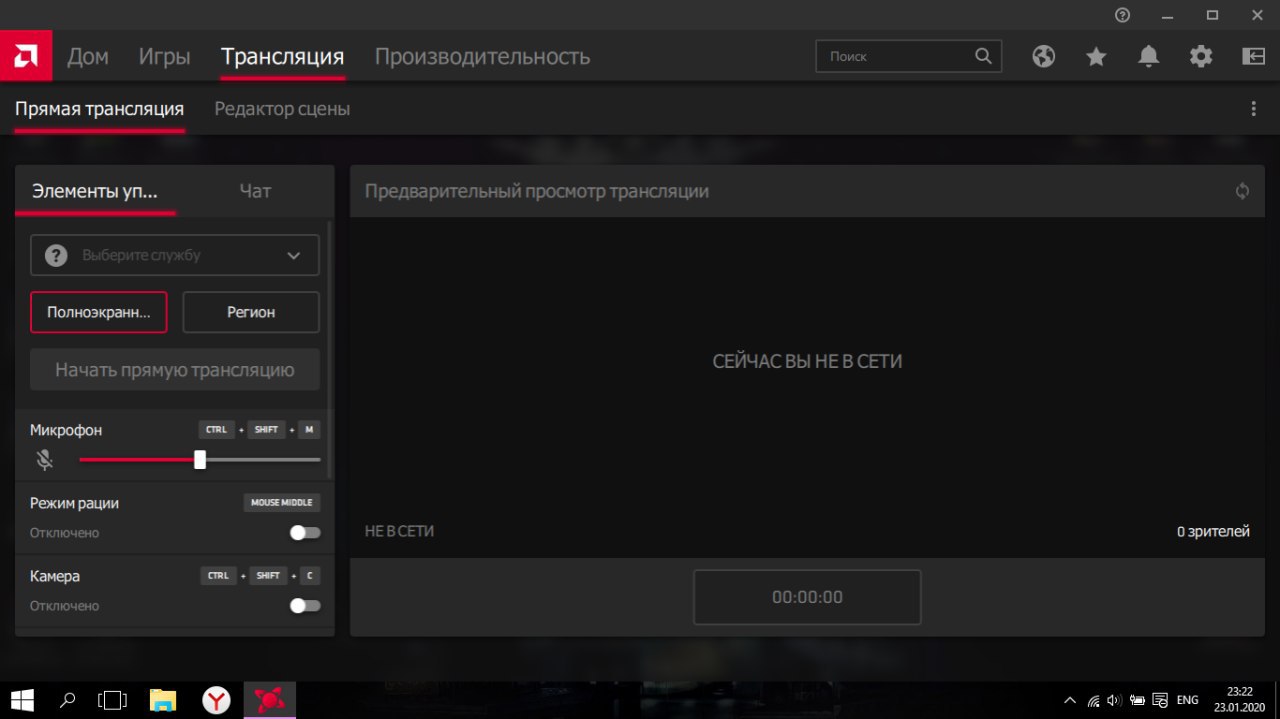
Task: Select Прямая трансляция sub-tab
Action: (99, 109)
